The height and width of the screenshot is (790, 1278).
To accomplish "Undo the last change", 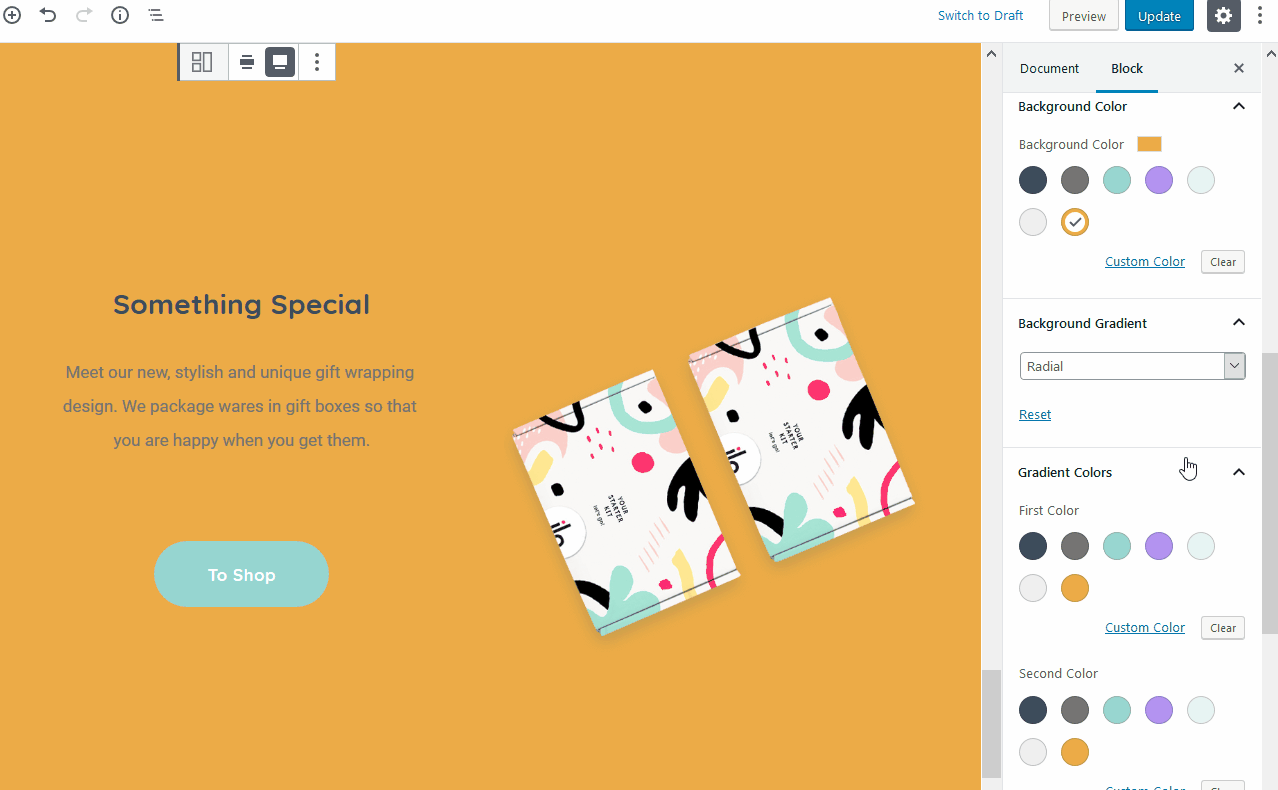I will coord(48,15).
